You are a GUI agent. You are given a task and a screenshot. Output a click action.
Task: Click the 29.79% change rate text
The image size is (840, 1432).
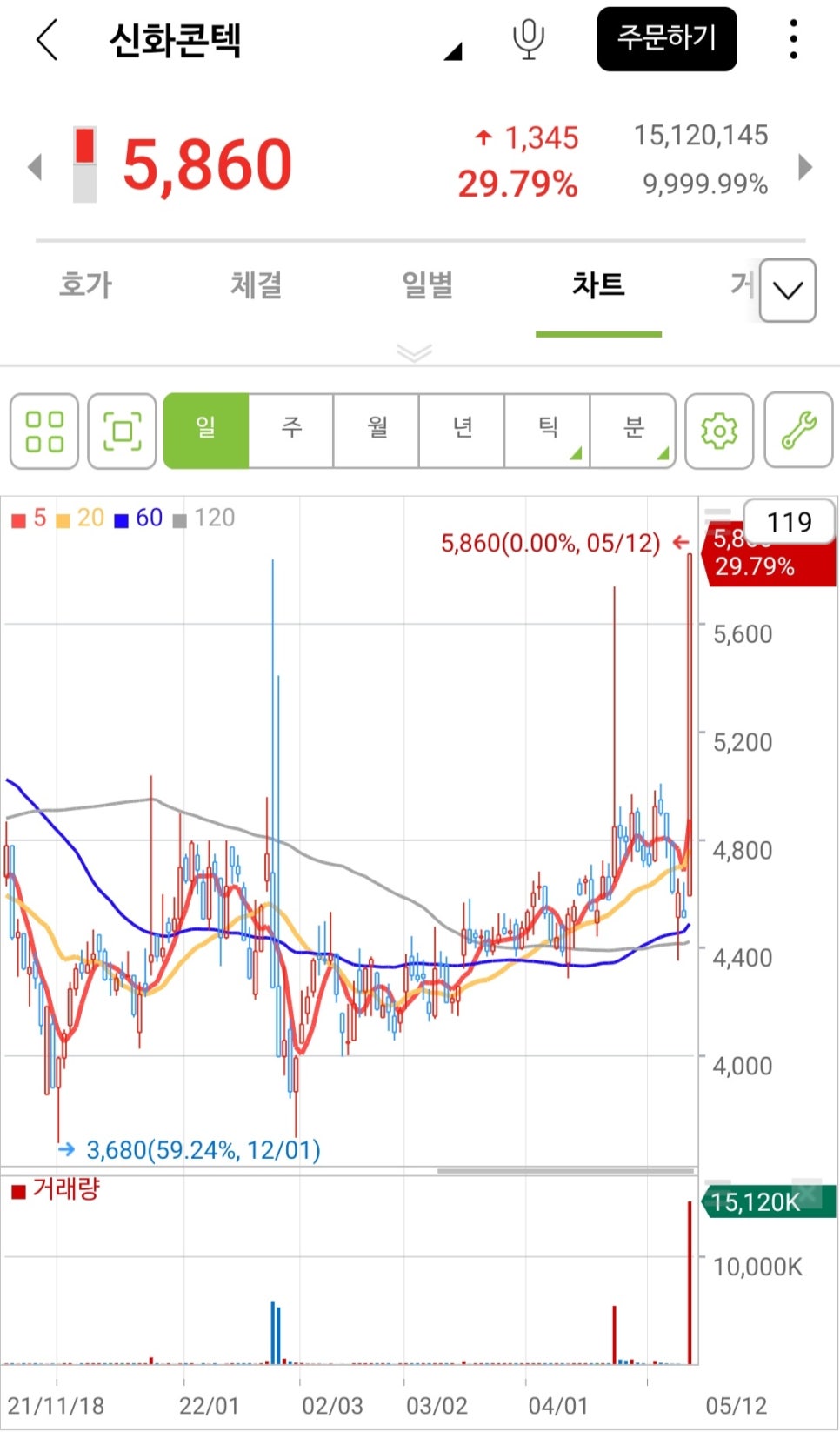pos(517,184)
